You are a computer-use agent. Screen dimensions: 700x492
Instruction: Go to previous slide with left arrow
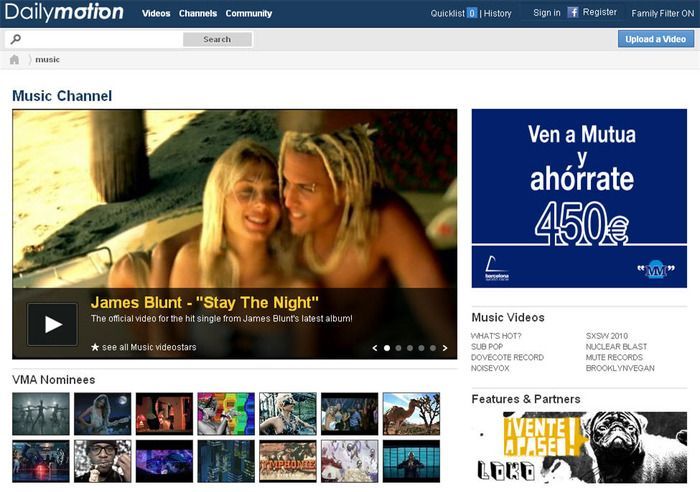(375, 348)
